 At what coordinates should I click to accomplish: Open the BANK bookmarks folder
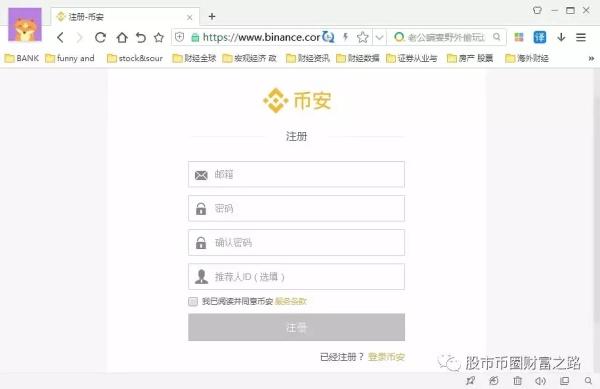[x=22, y=58]
